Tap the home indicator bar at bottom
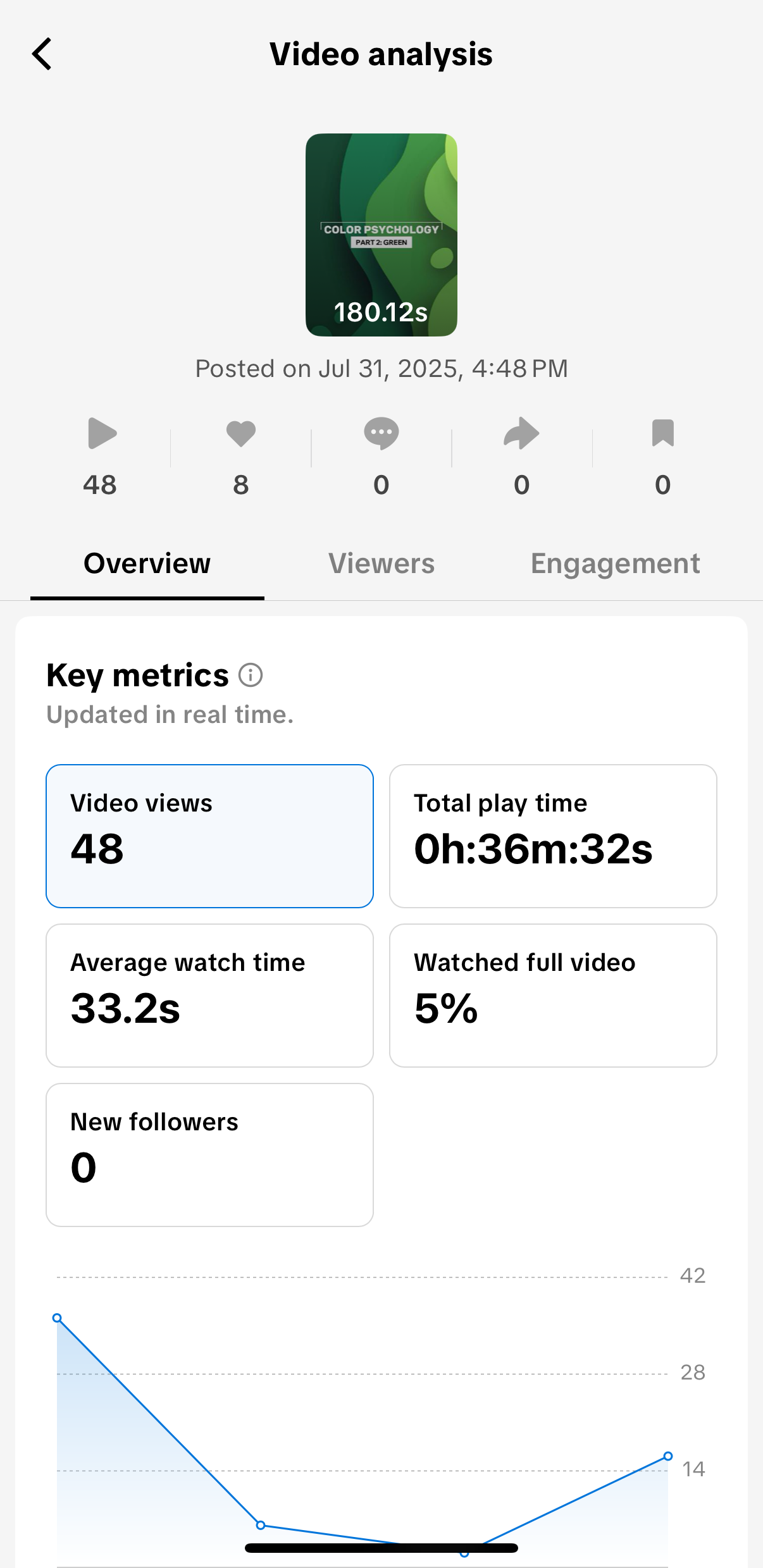Screen dimensions: 763x1568 click(x=381, y=1548)
